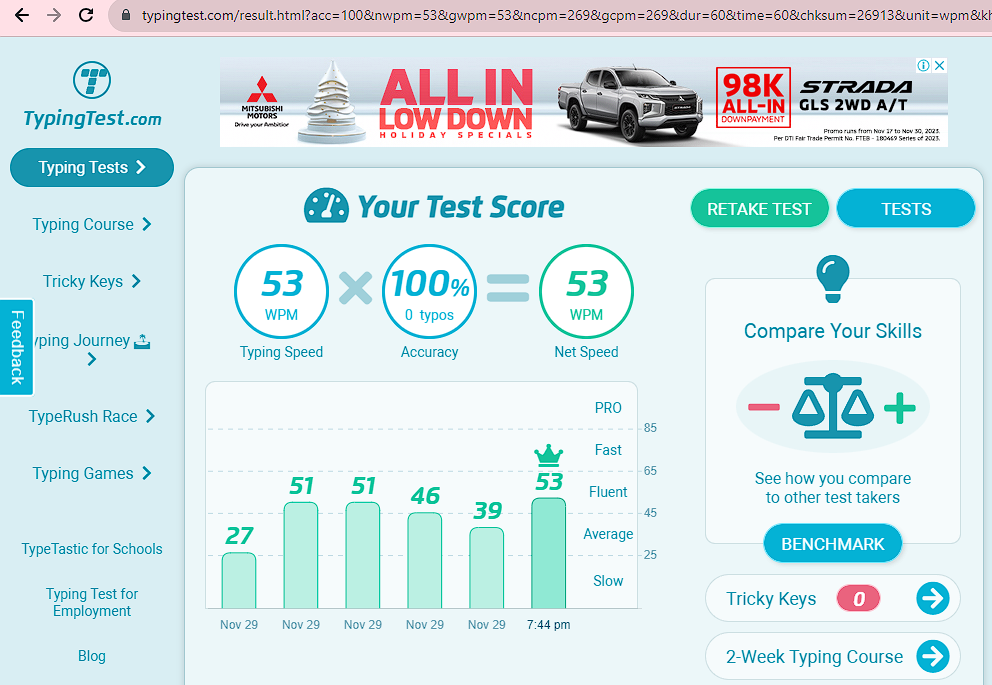This screenshot has height=685, width=992.
Task: Select the chart bar labeled 39
Action: pos(487,568)
